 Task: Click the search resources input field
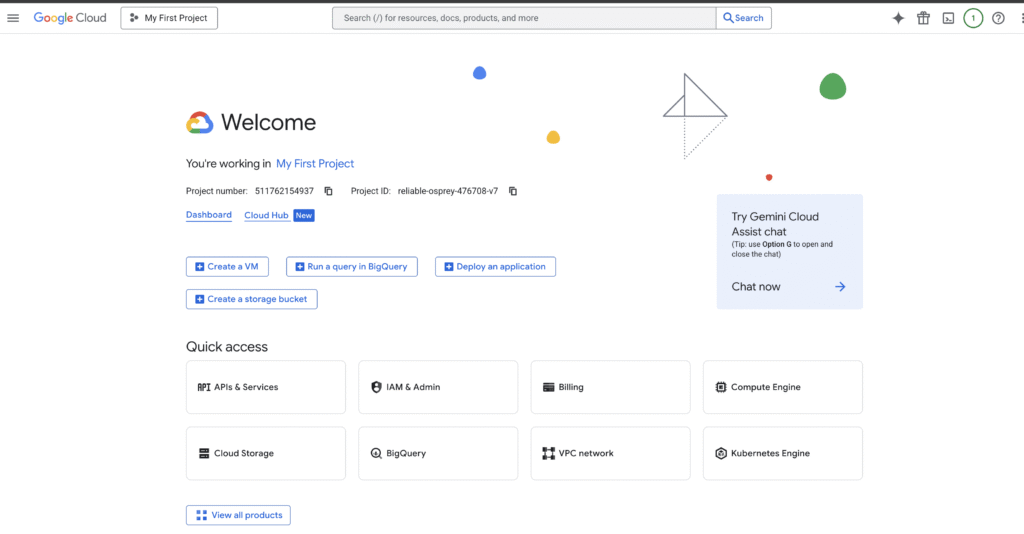coord(525,18)
